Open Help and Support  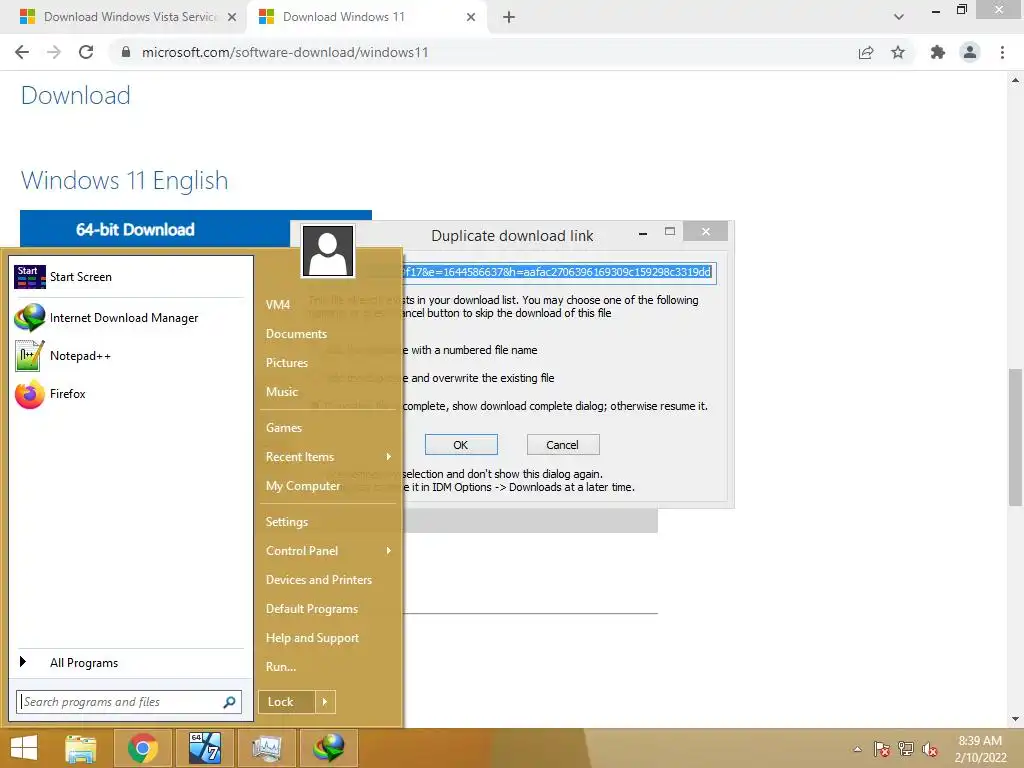[312, 638]
